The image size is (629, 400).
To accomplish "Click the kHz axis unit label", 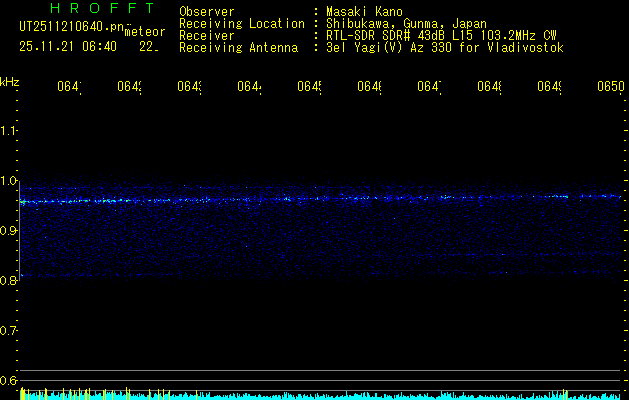I will coord(10,81).
